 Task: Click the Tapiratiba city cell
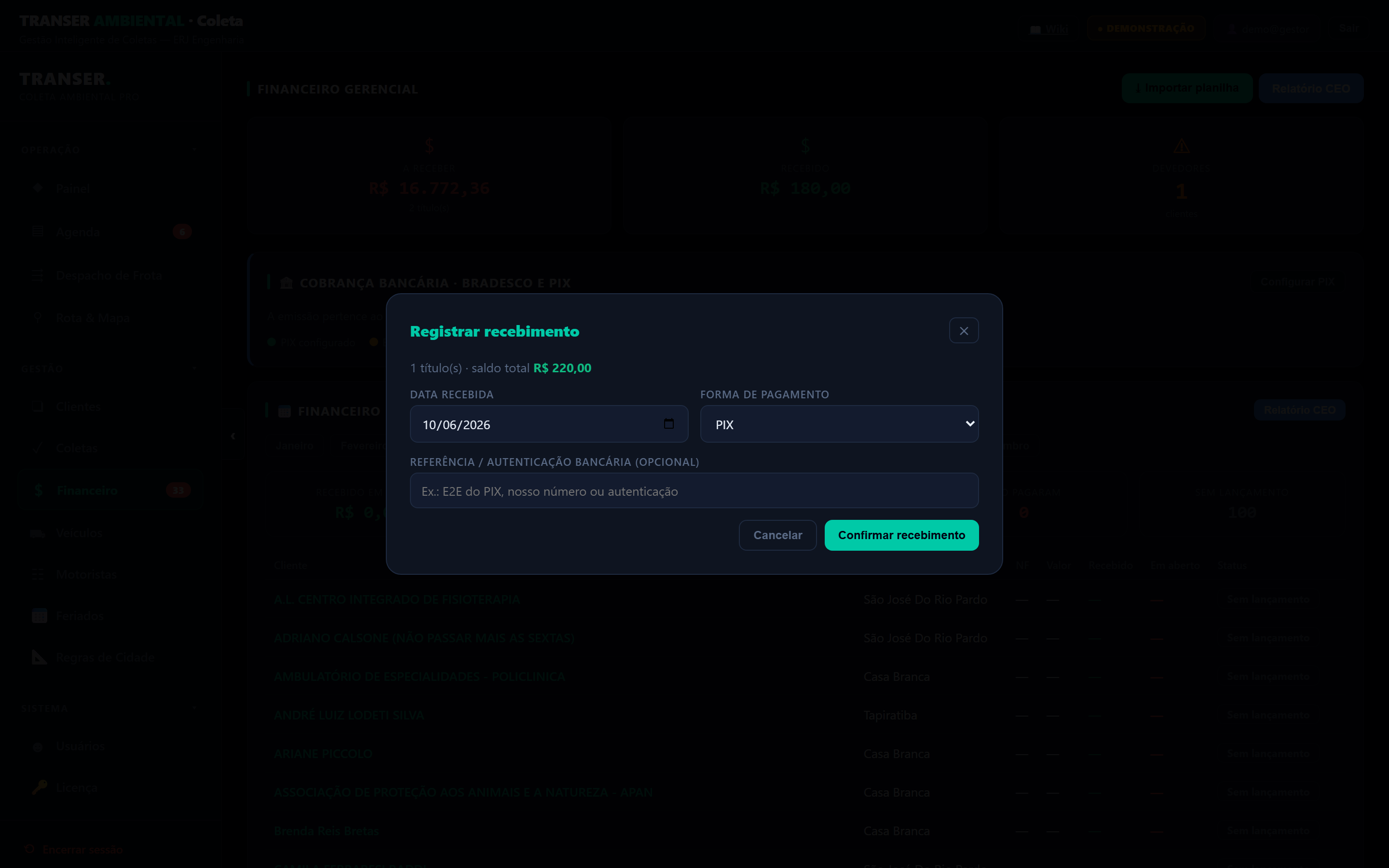coord(890,715)
